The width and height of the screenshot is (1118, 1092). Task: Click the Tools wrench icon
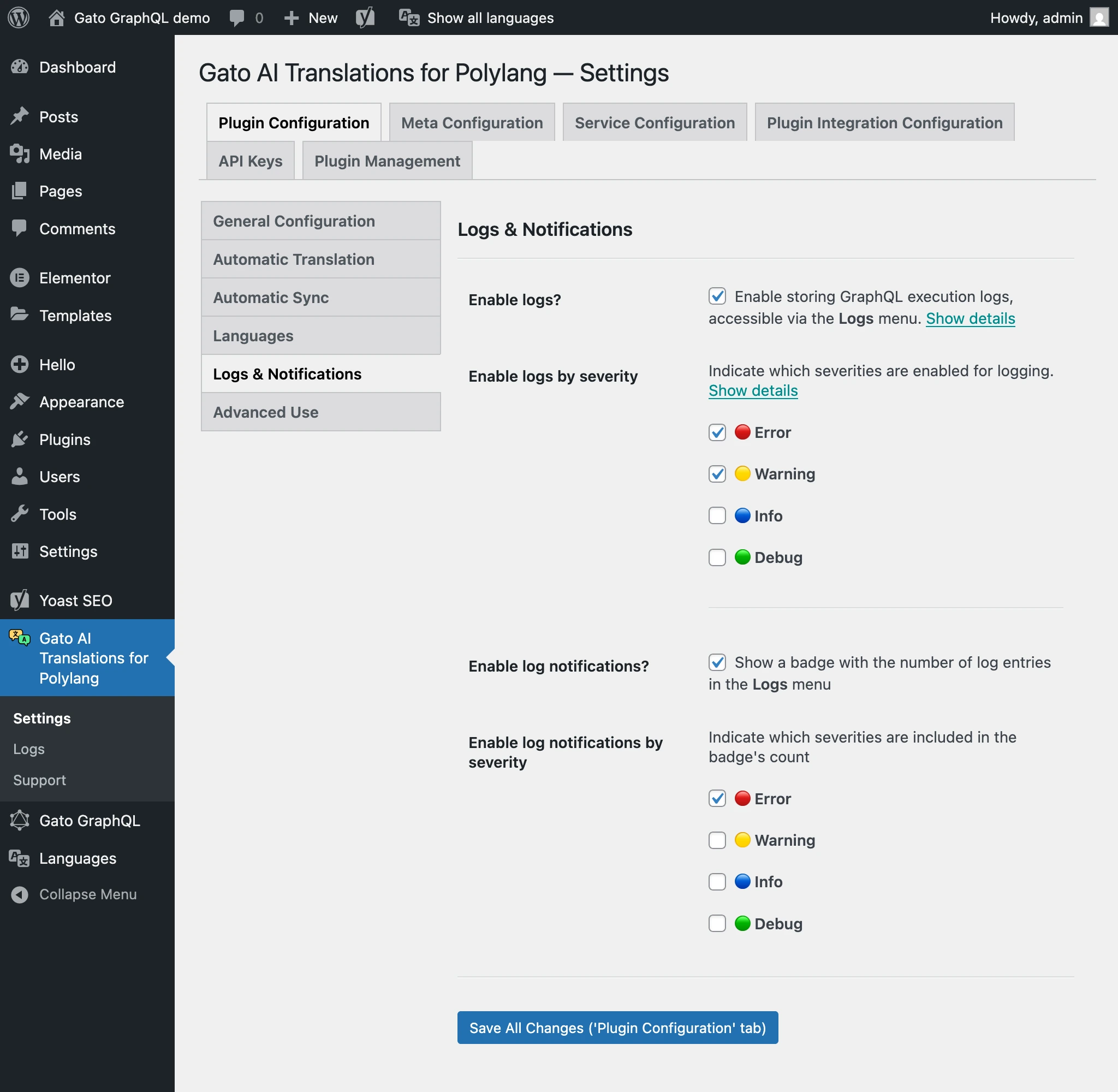pos(20,514)
